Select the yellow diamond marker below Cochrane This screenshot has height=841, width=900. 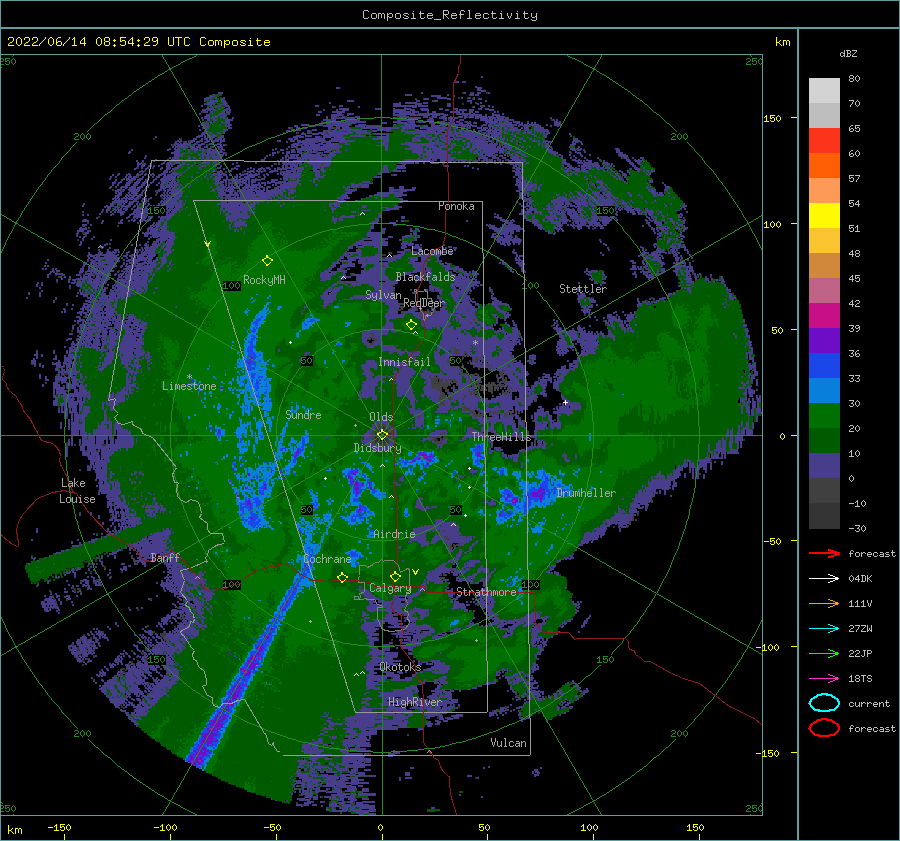342,577
